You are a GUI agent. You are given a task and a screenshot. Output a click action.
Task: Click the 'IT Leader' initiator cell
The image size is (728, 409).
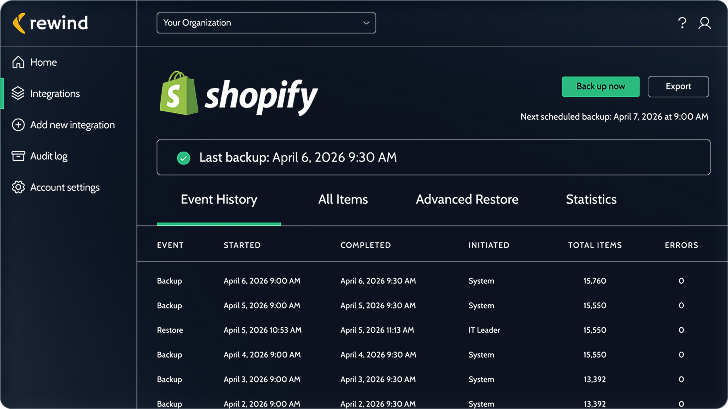pos(484,330)
